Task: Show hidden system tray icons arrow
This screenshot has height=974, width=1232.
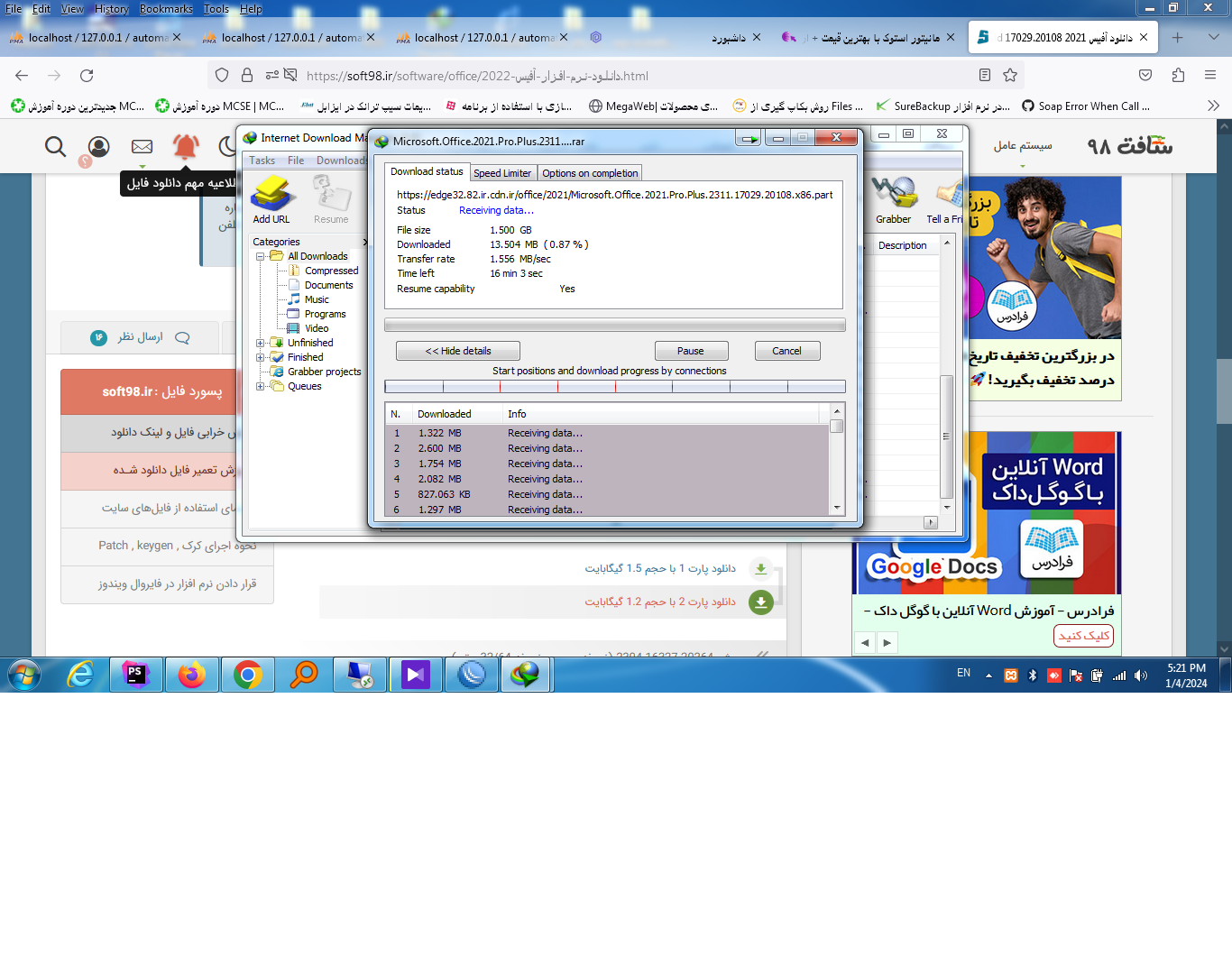Action: click(988, 675)
